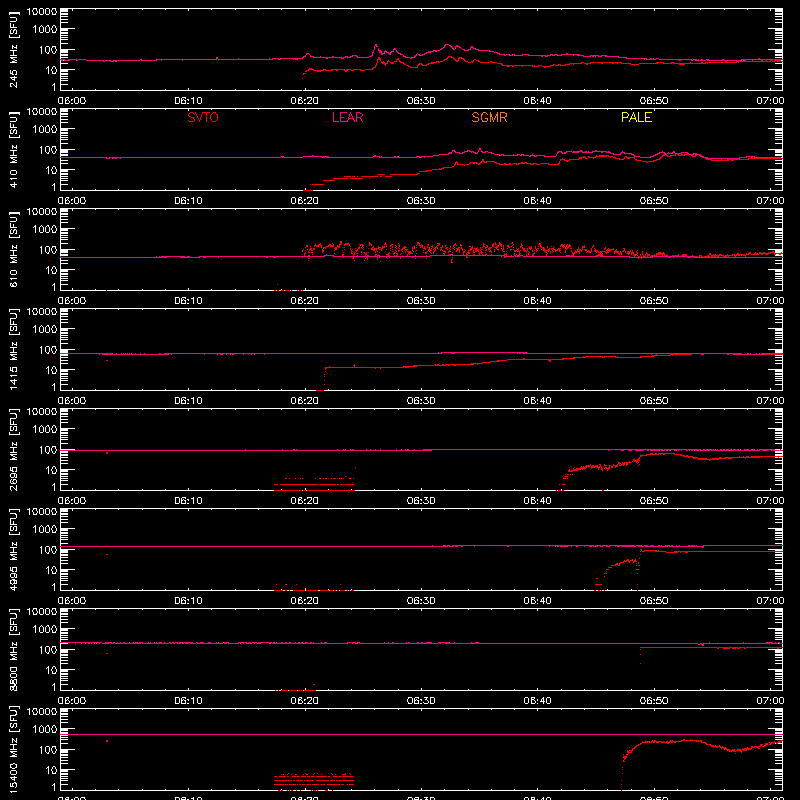800x800 pixels.
Task: Select the 4995 MHz [SFU] axis title
Action: [x=14, y=549]
